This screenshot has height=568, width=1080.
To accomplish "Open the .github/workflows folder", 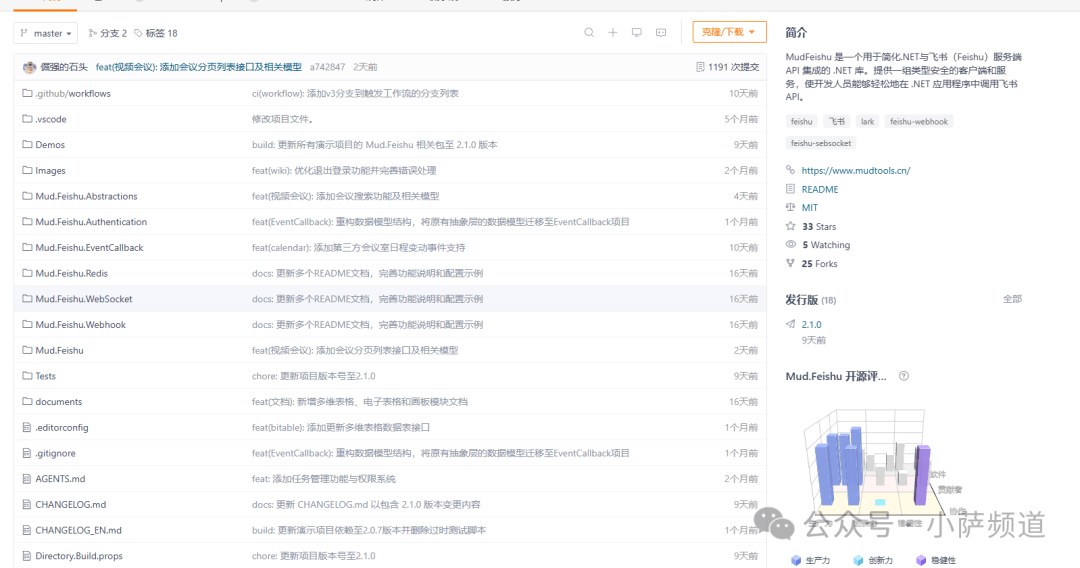I will [72, 94].
